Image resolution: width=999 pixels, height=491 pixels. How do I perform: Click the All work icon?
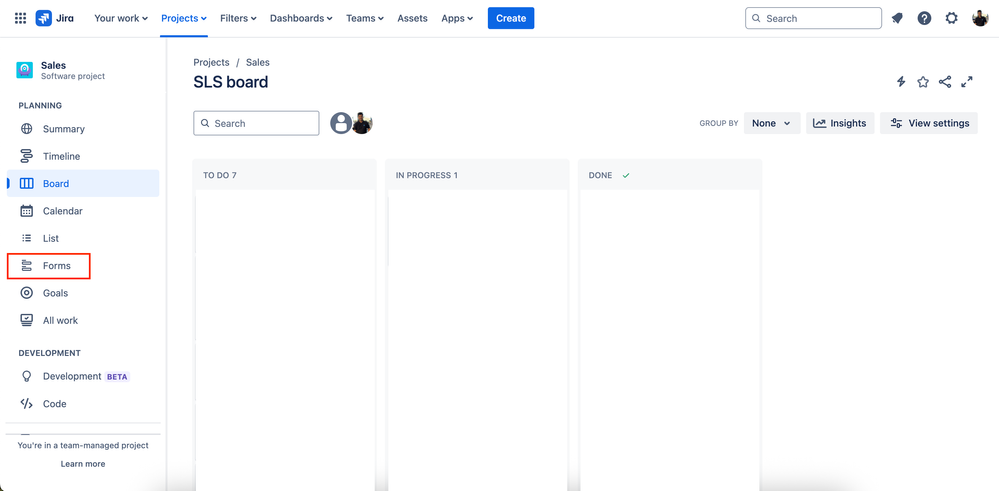click(27, 320)
